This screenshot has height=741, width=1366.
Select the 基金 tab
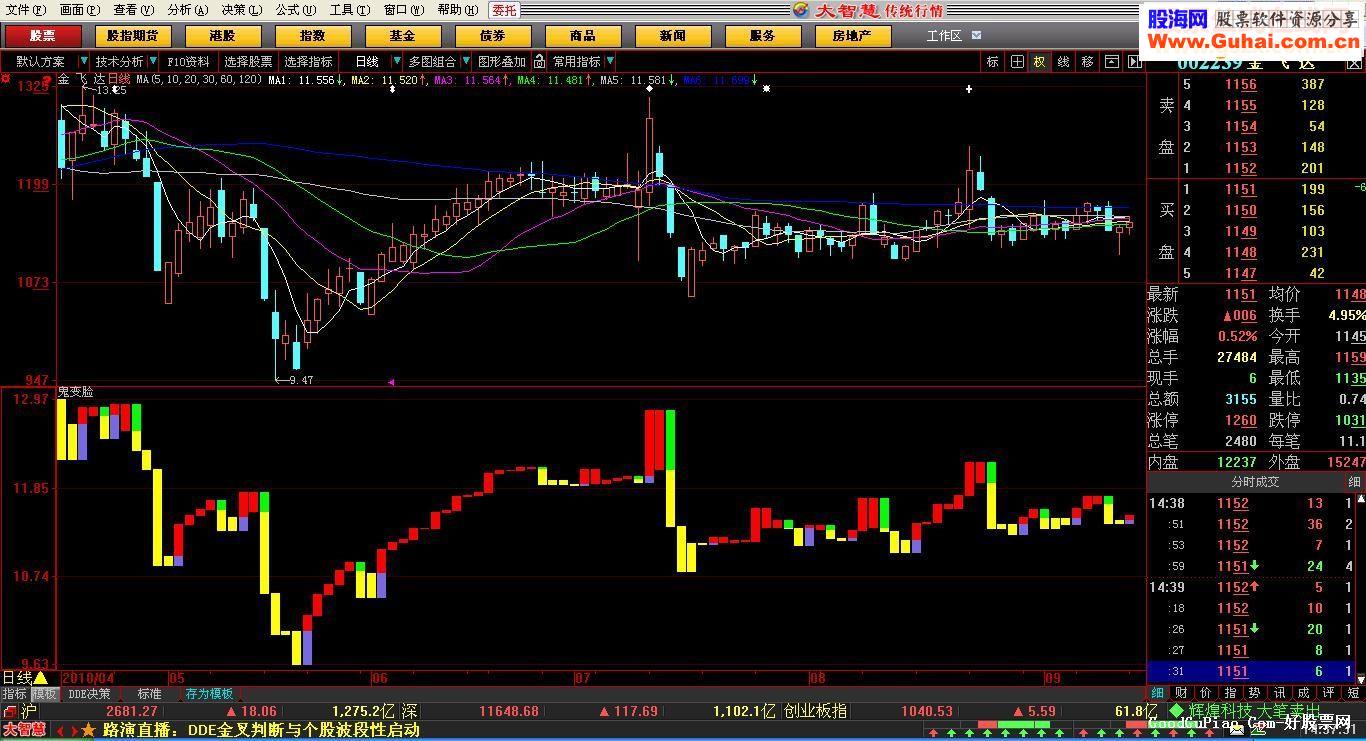pyautogui.click(x=403, y=35)
